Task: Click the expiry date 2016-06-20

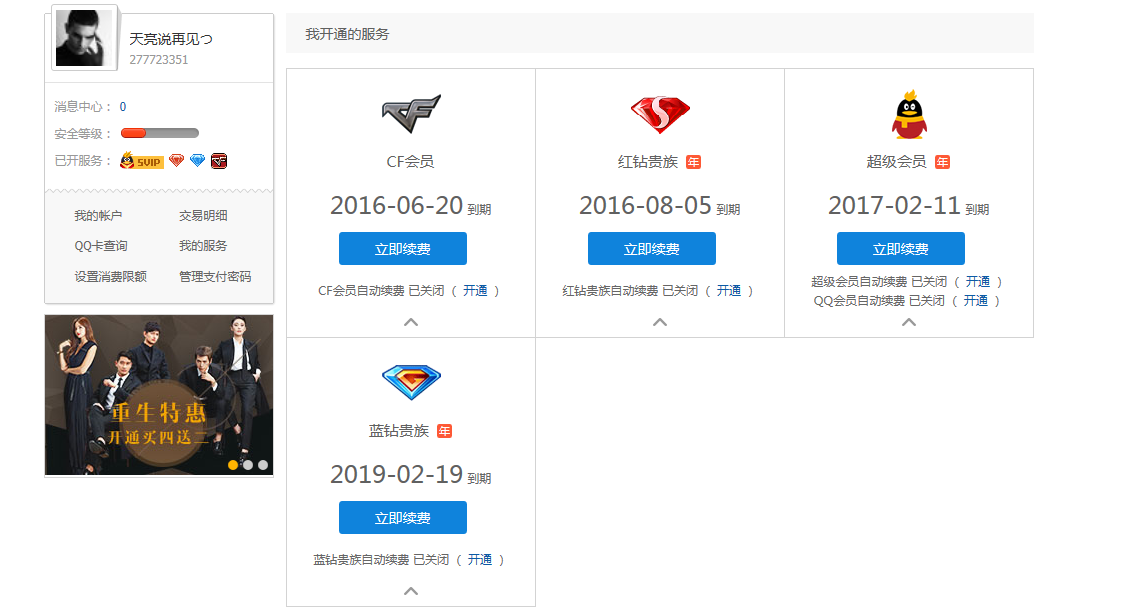Action: point(397,205)
